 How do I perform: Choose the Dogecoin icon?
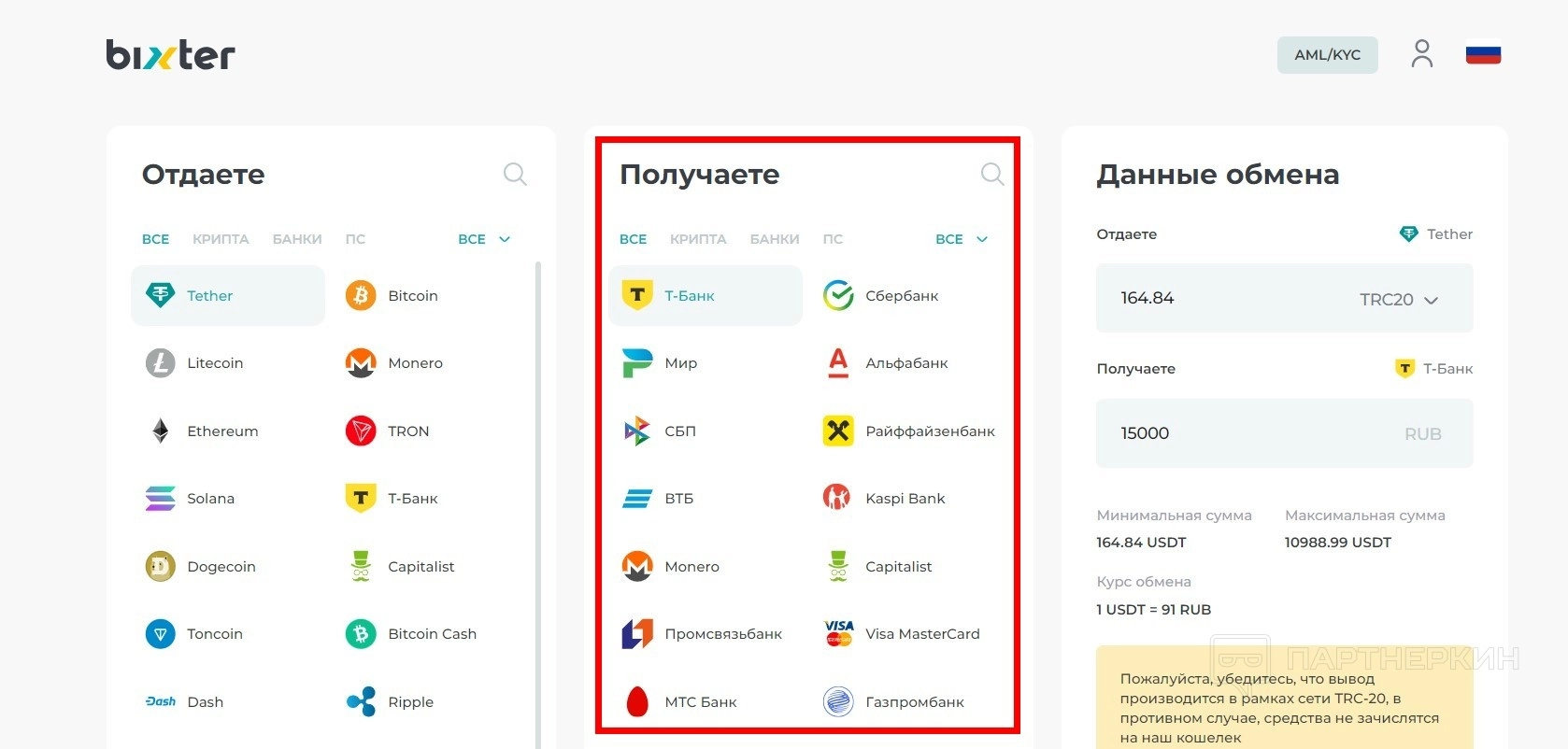click(x=161, y=566)
